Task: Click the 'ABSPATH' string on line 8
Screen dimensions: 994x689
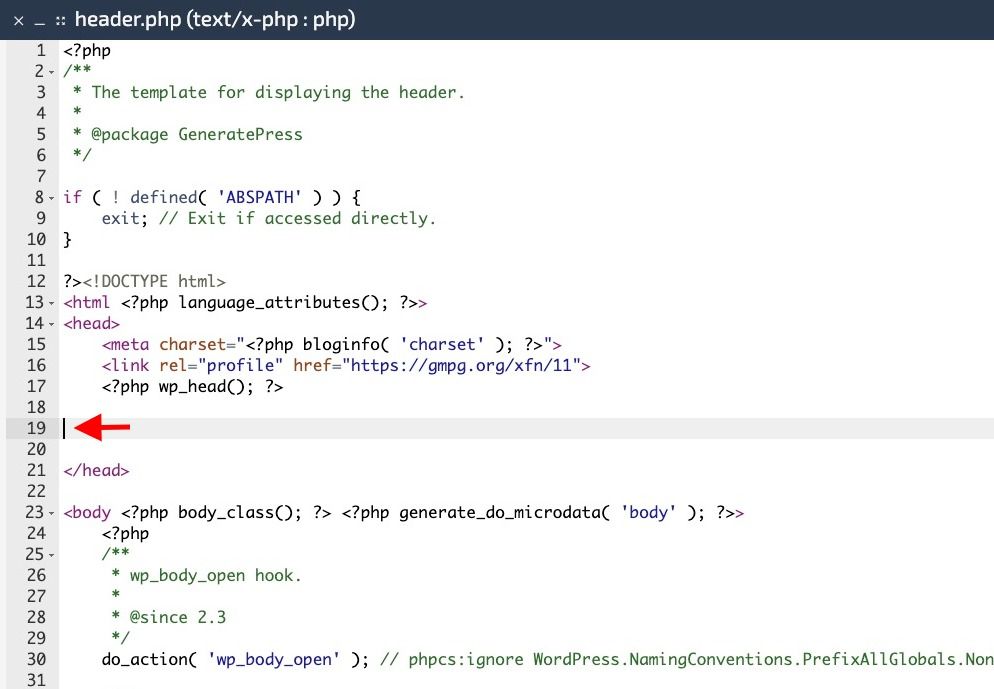Action: tap(259, 197)
